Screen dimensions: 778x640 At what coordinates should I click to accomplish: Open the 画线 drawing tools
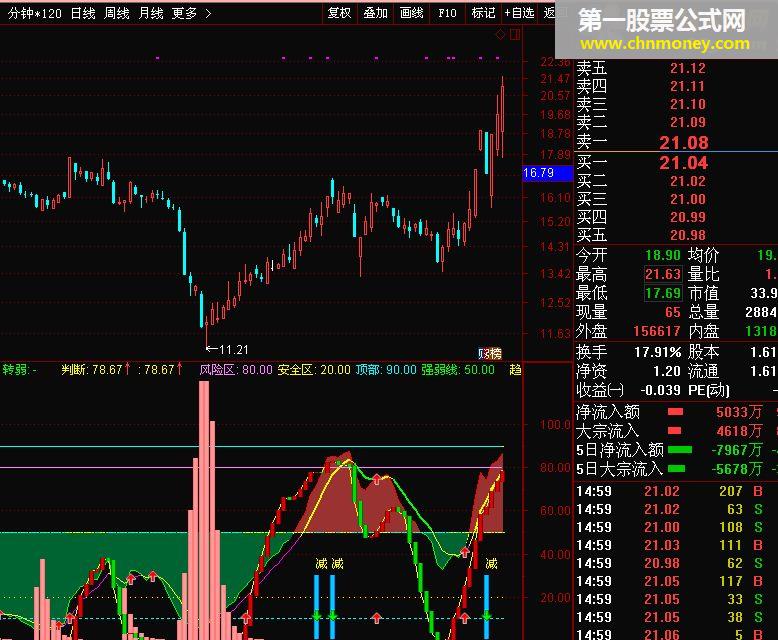[411, 13]
